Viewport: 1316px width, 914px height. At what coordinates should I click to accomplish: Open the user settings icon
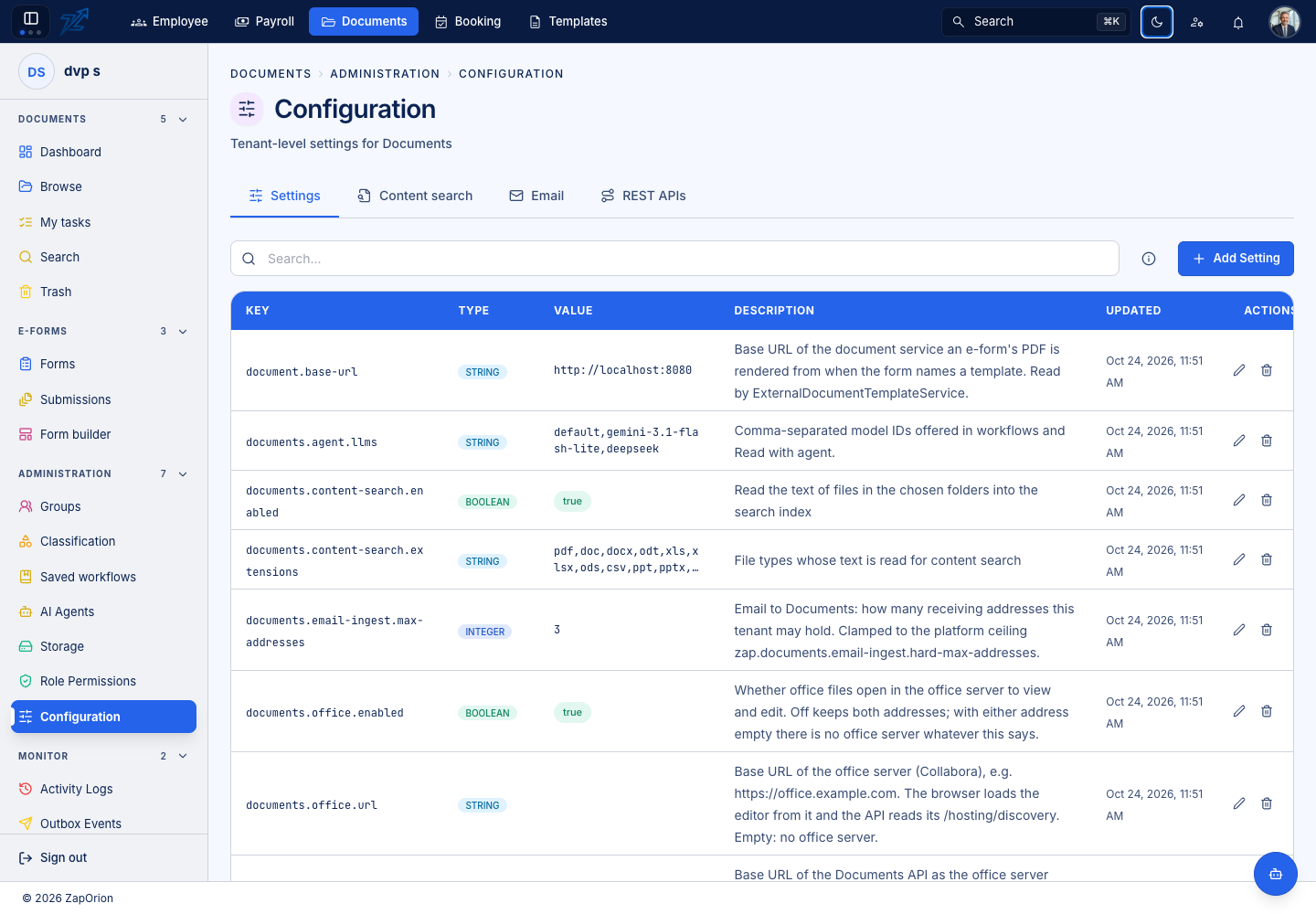pyautogui.click(x=1197, y=22)
